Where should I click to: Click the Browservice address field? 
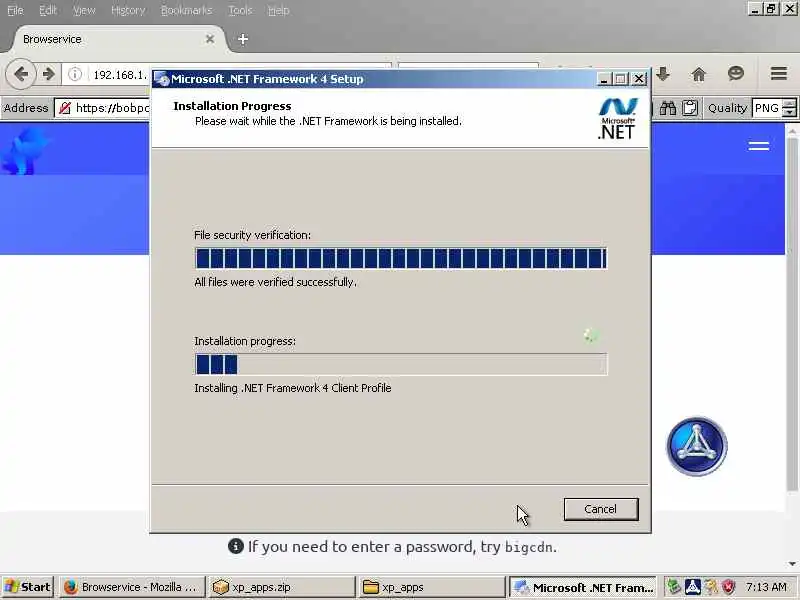tap(104, 108)
